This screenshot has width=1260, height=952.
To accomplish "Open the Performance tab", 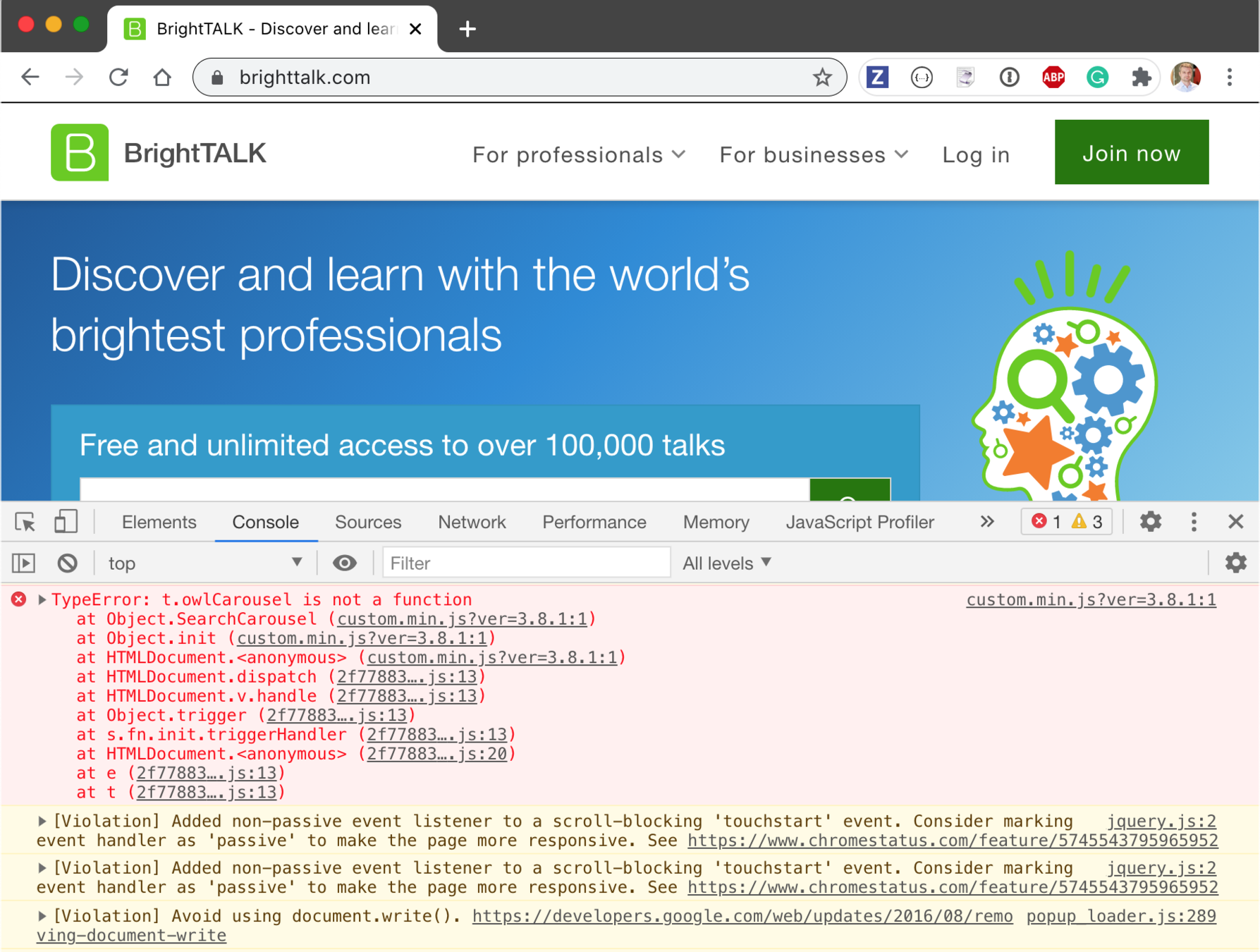I will pos(594,522).
